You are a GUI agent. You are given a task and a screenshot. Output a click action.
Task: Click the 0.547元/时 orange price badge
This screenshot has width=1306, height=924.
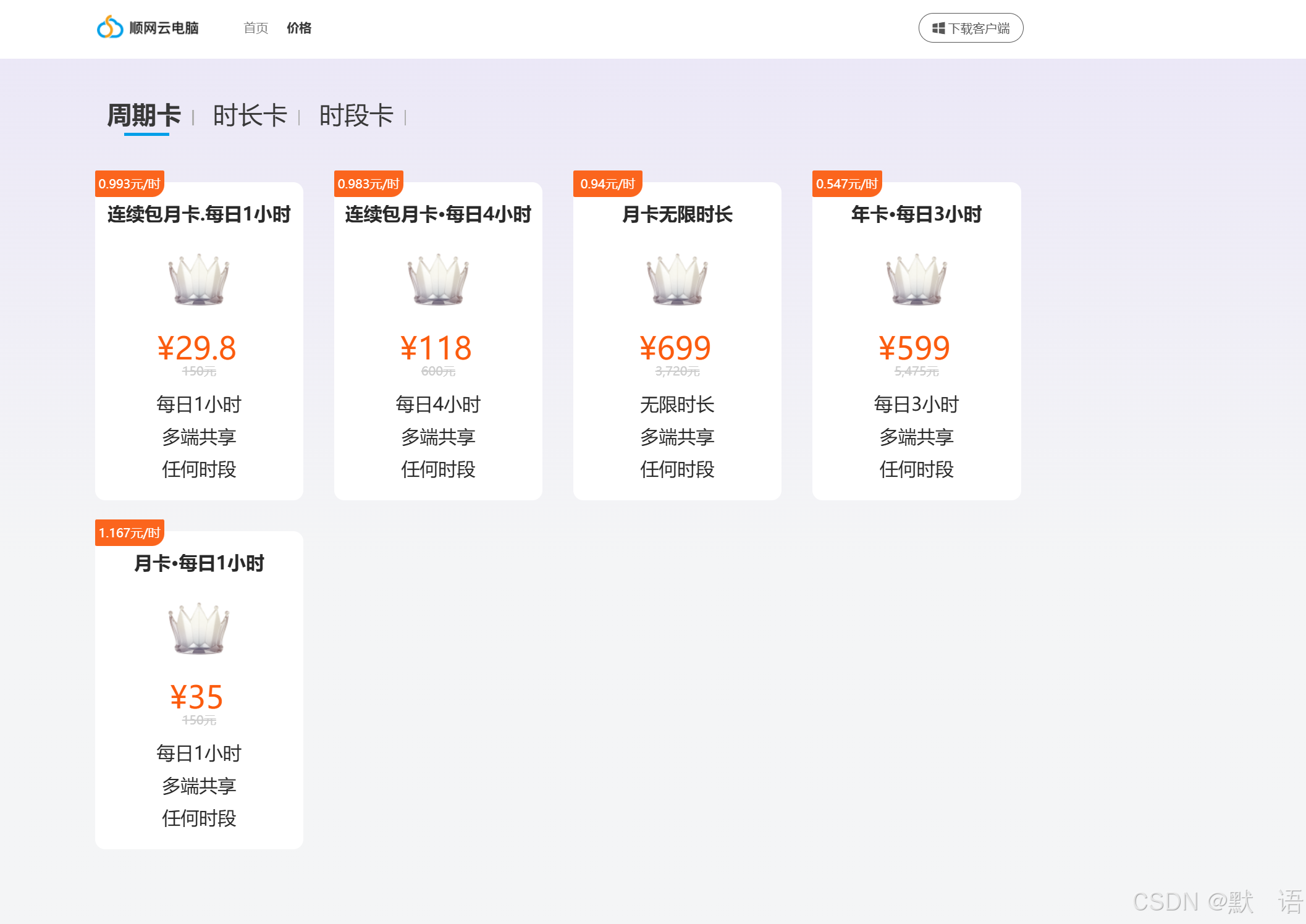[846, 183]
